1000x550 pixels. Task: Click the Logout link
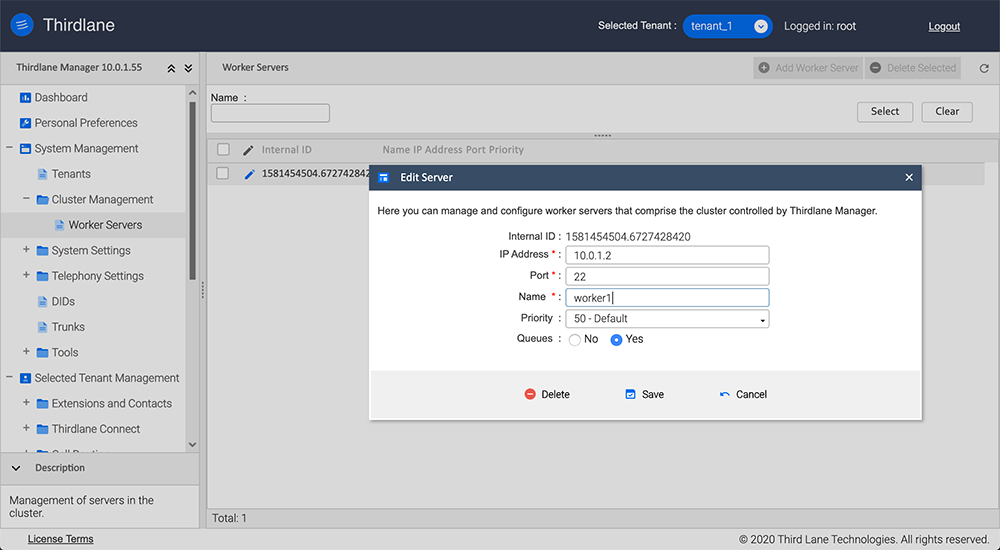tap(944, 26)
